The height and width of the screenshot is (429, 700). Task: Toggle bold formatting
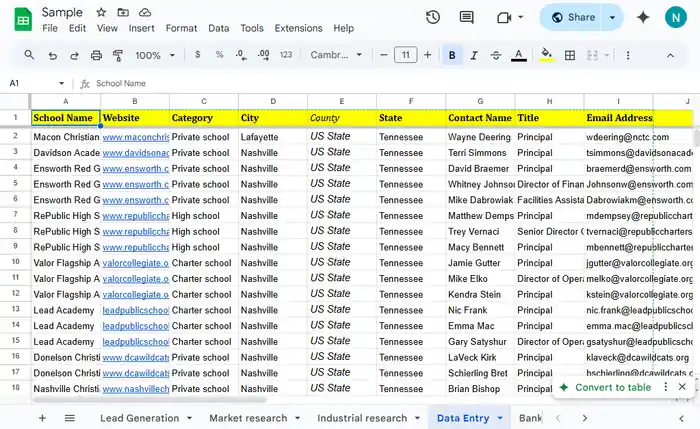pos(452,55)
